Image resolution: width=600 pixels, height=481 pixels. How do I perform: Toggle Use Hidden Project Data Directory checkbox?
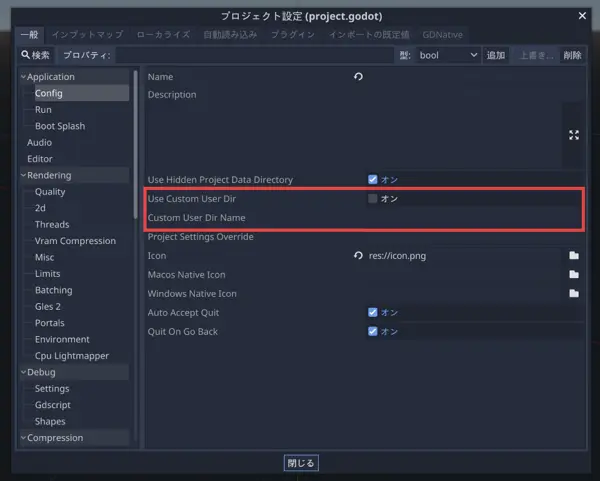tap(372, 179)
